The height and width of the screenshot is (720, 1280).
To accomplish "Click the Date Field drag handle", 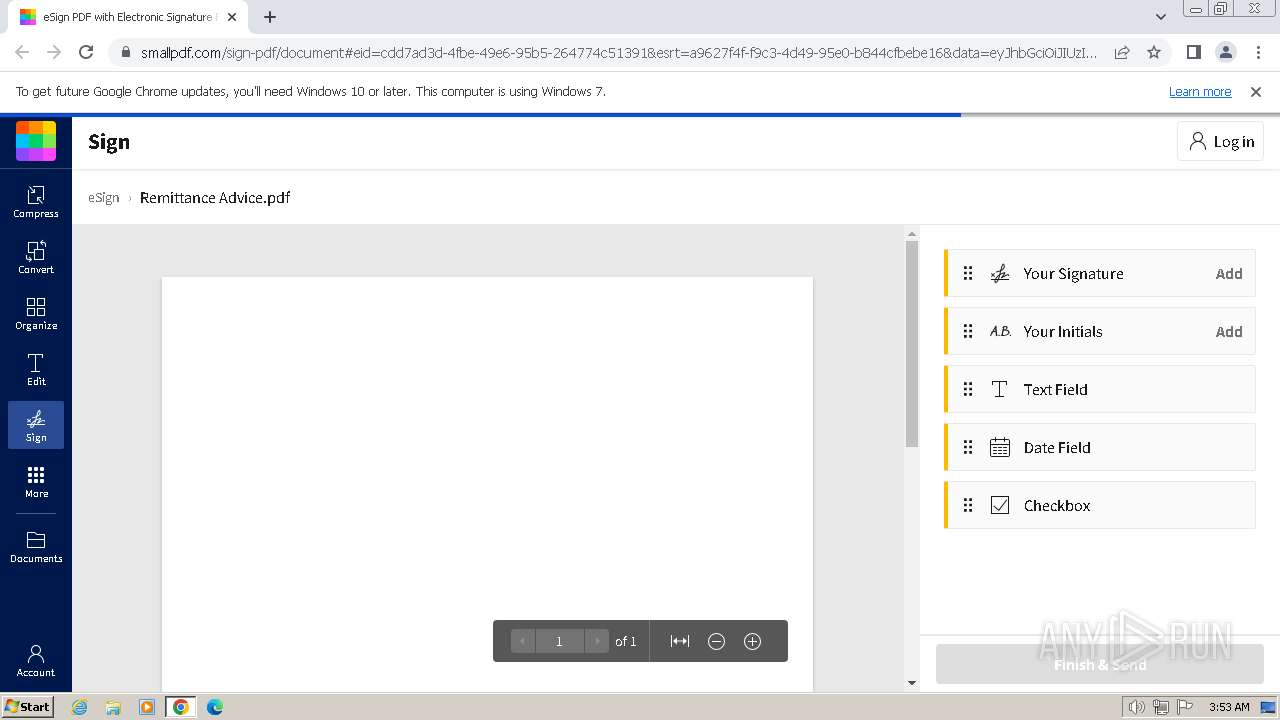I will pyautogui.click(x=968, y=447).
